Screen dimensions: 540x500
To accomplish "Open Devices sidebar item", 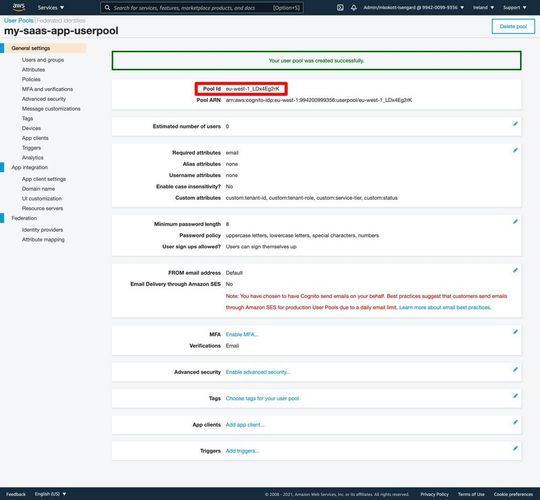I will (x=31, y=128).
